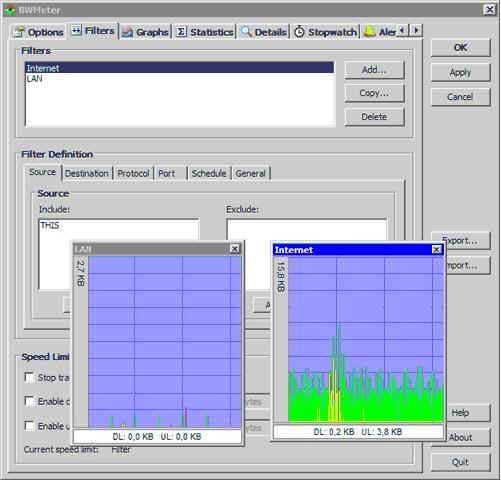The image size is (501, 481).
Task: Delete the selected filter
Action: (x=374, y=117)
